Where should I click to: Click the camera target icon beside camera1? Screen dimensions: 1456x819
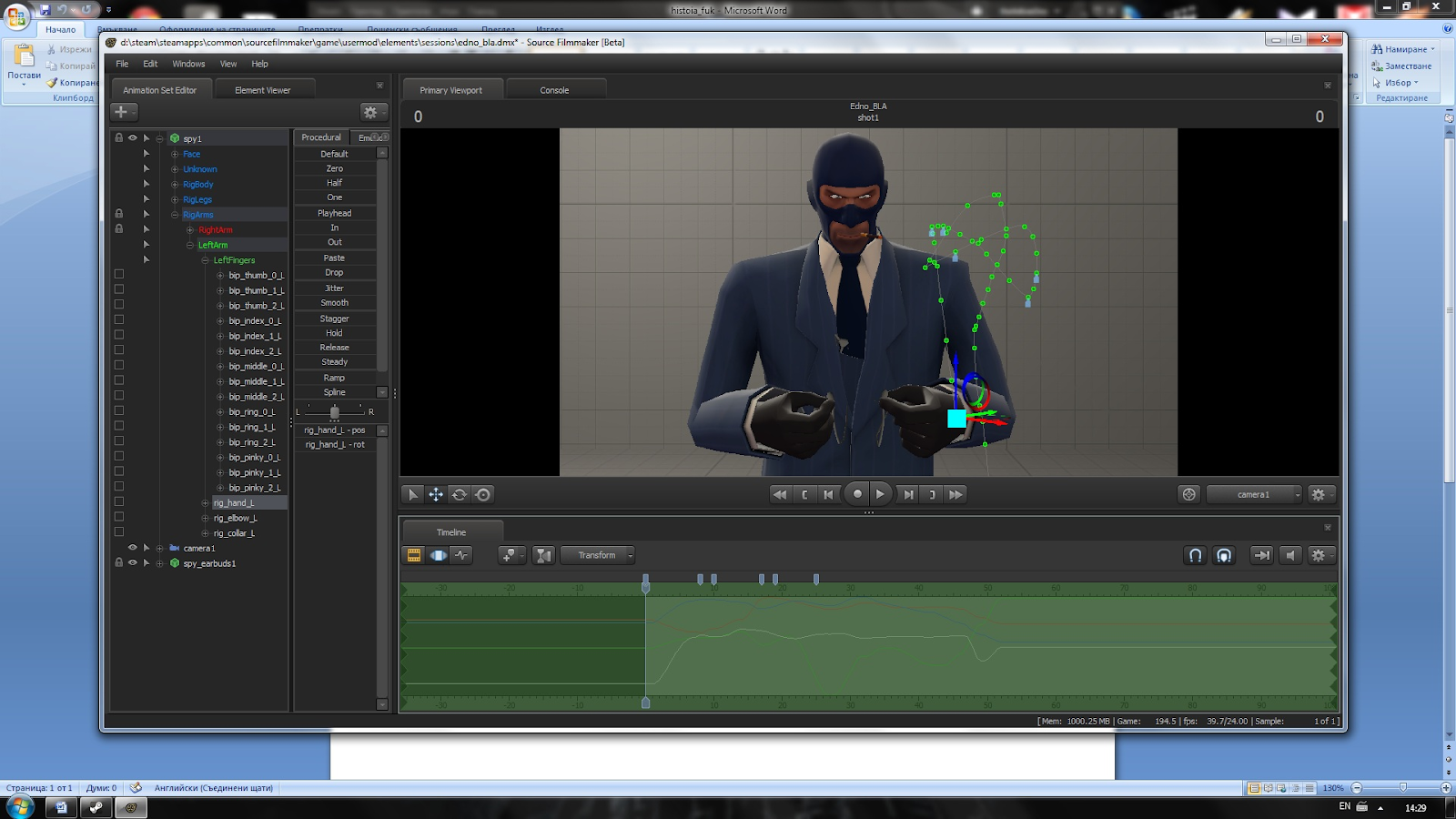1188,494
